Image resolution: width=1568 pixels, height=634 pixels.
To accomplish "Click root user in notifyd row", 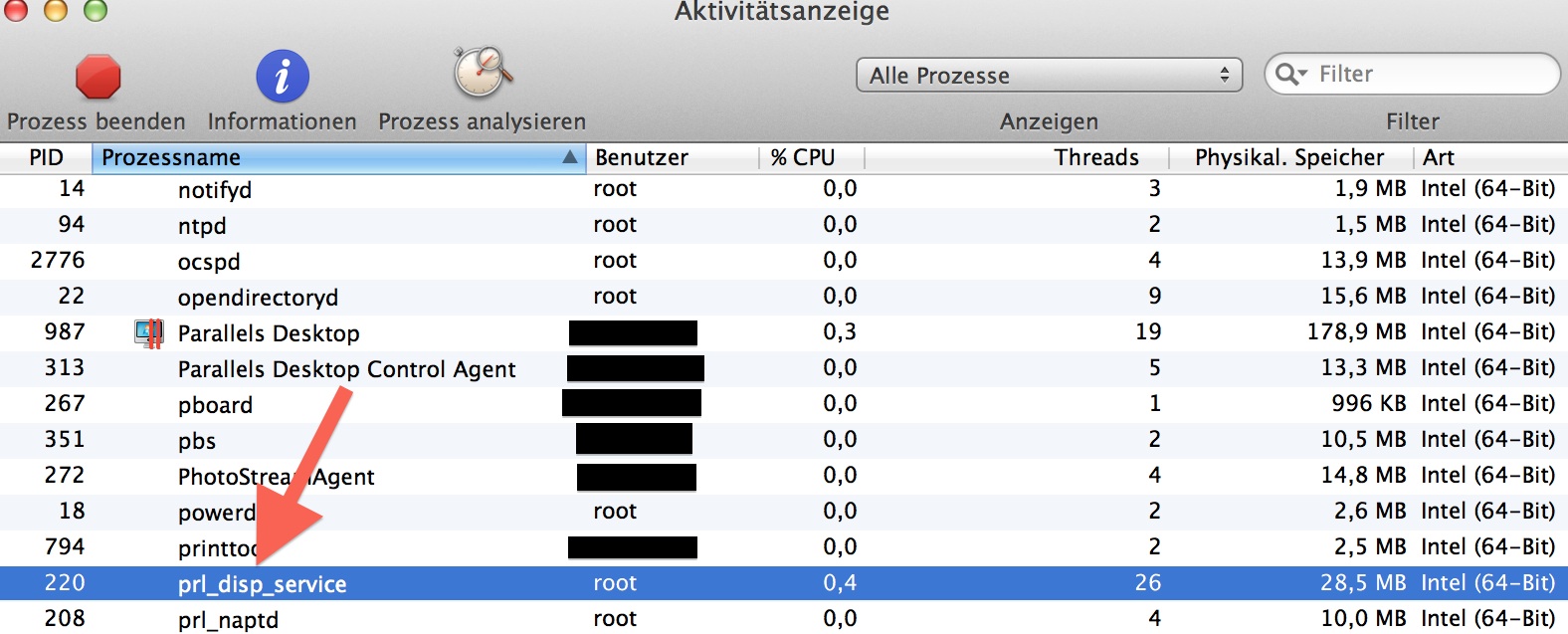I will pos(615,188).
